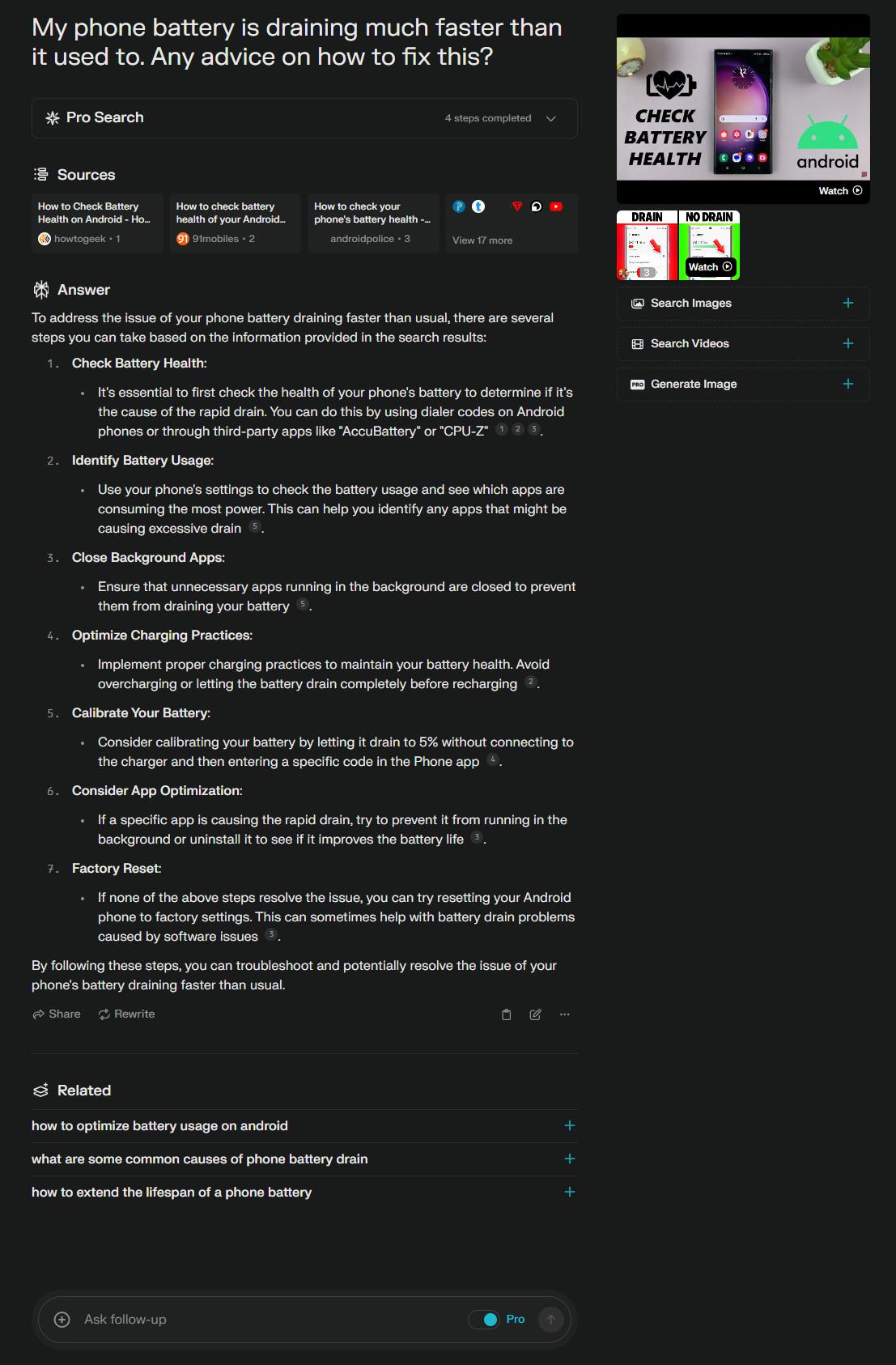Toggle the Pro switch off
This screenshot has width=896, height=1365.
484,1320
